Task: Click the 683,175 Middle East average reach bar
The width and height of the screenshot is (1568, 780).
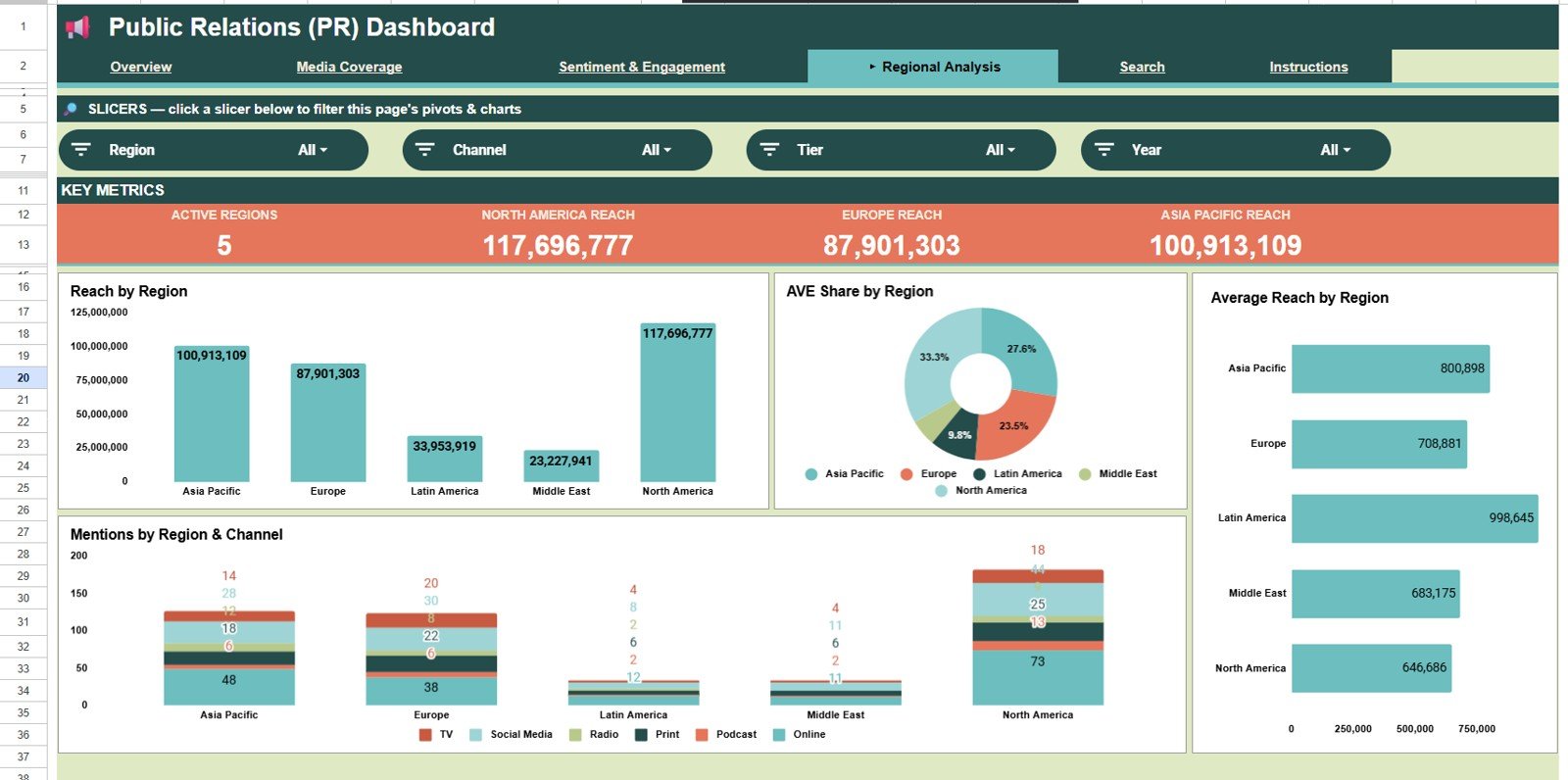Action: [x=1376, y=594]
